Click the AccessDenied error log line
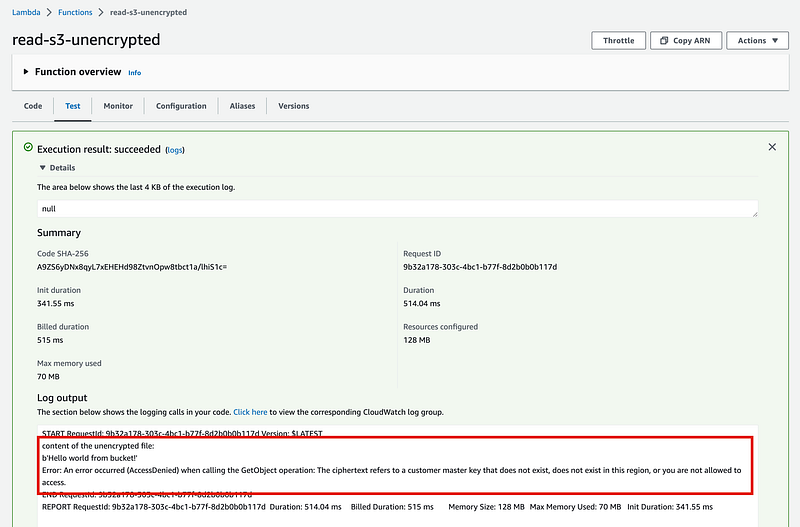This screenshot has height=527, width=800. click(x=392, y=476)
